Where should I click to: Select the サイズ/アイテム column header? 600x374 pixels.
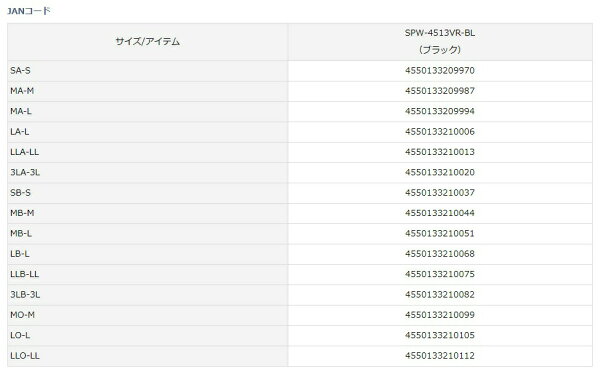tap(148, 42)
